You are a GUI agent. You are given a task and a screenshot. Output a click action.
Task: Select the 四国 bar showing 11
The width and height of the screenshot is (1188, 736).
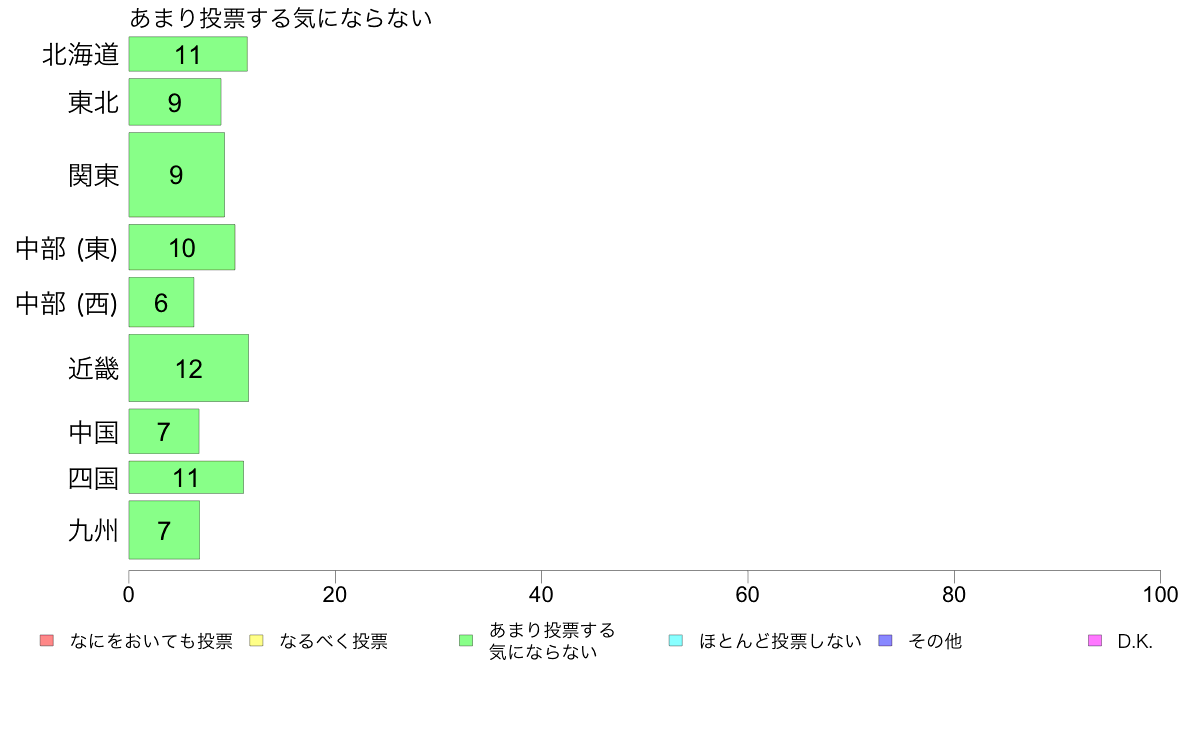click(186, 478)
